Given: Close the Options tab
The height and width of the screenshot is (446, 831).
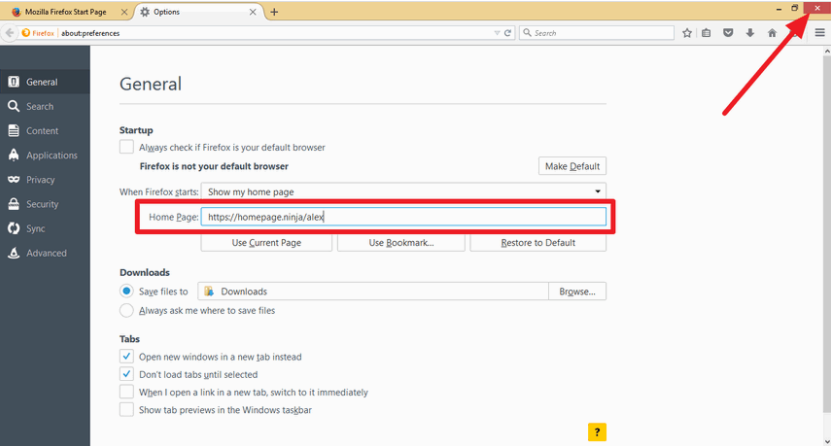Looking at the screenshot, I should 253,12.
